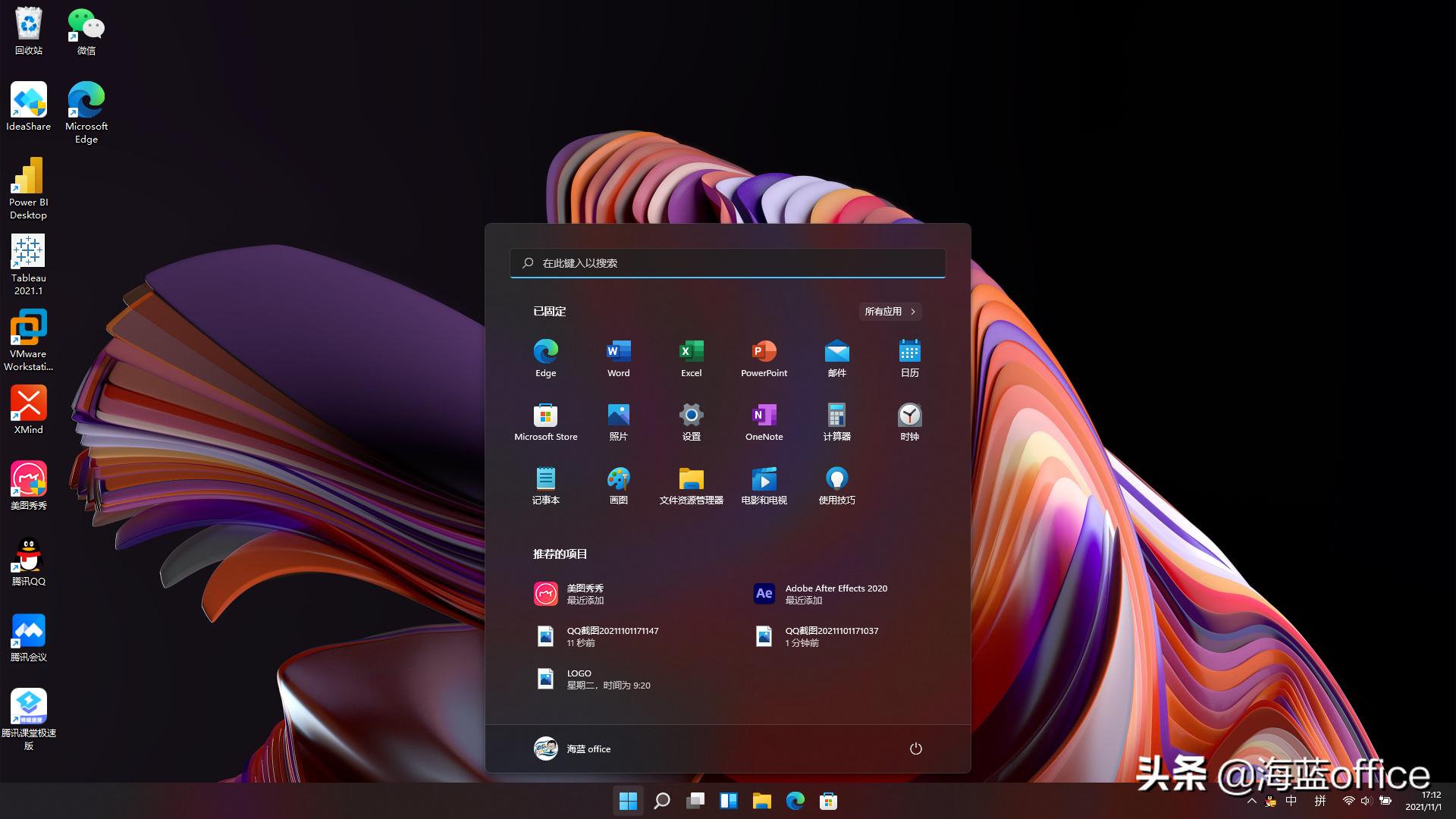
Task: Open Adobe After Effects 2020 from recommendations
Action: click(x=827, y=594)
